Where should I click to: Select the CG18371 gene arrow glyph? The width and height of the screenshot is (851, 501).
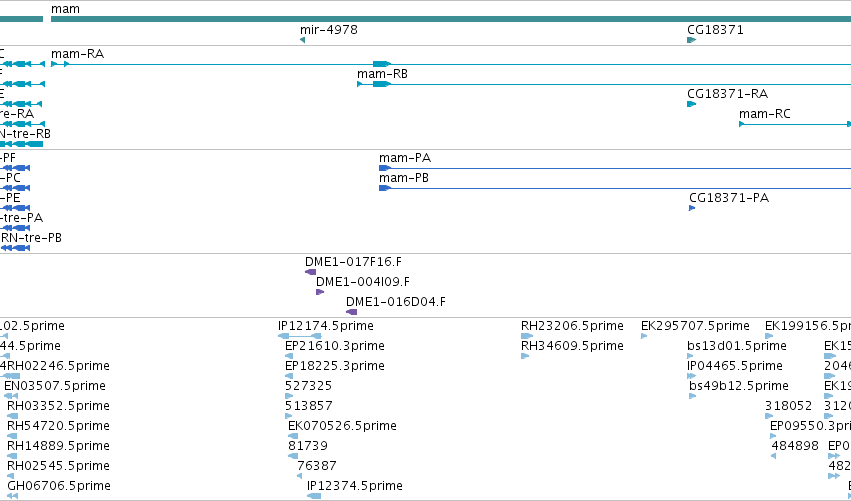tap(691, 40)
